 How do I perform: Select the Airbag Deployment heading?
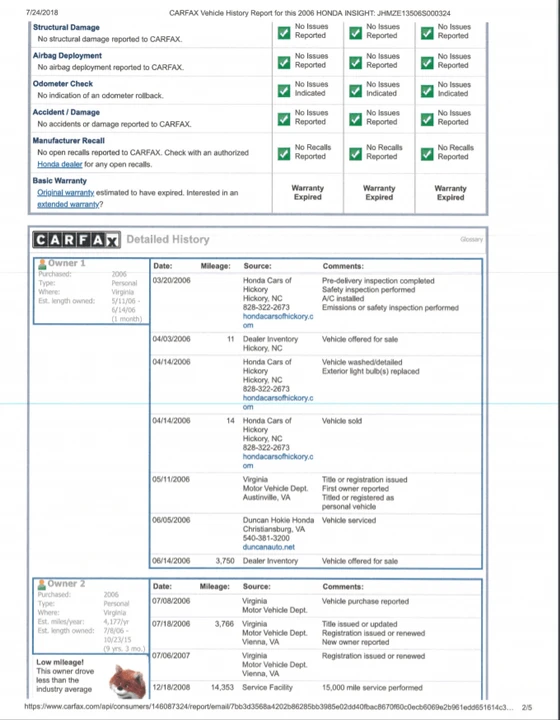67,56
